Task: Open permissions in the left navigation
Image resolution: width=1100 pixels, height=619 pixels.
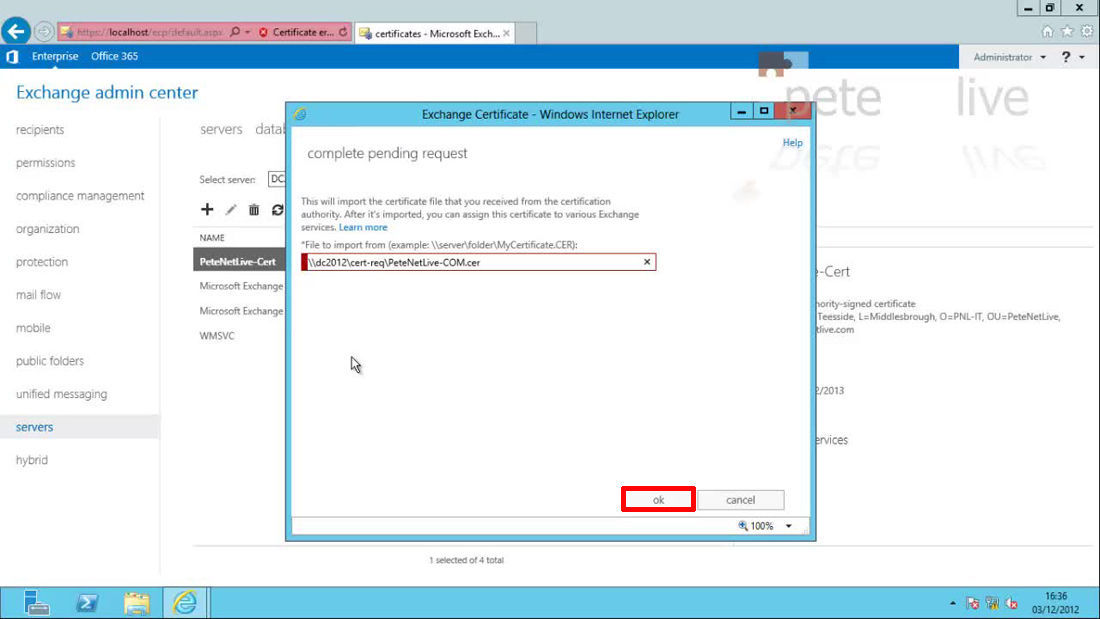Action: 46,163
